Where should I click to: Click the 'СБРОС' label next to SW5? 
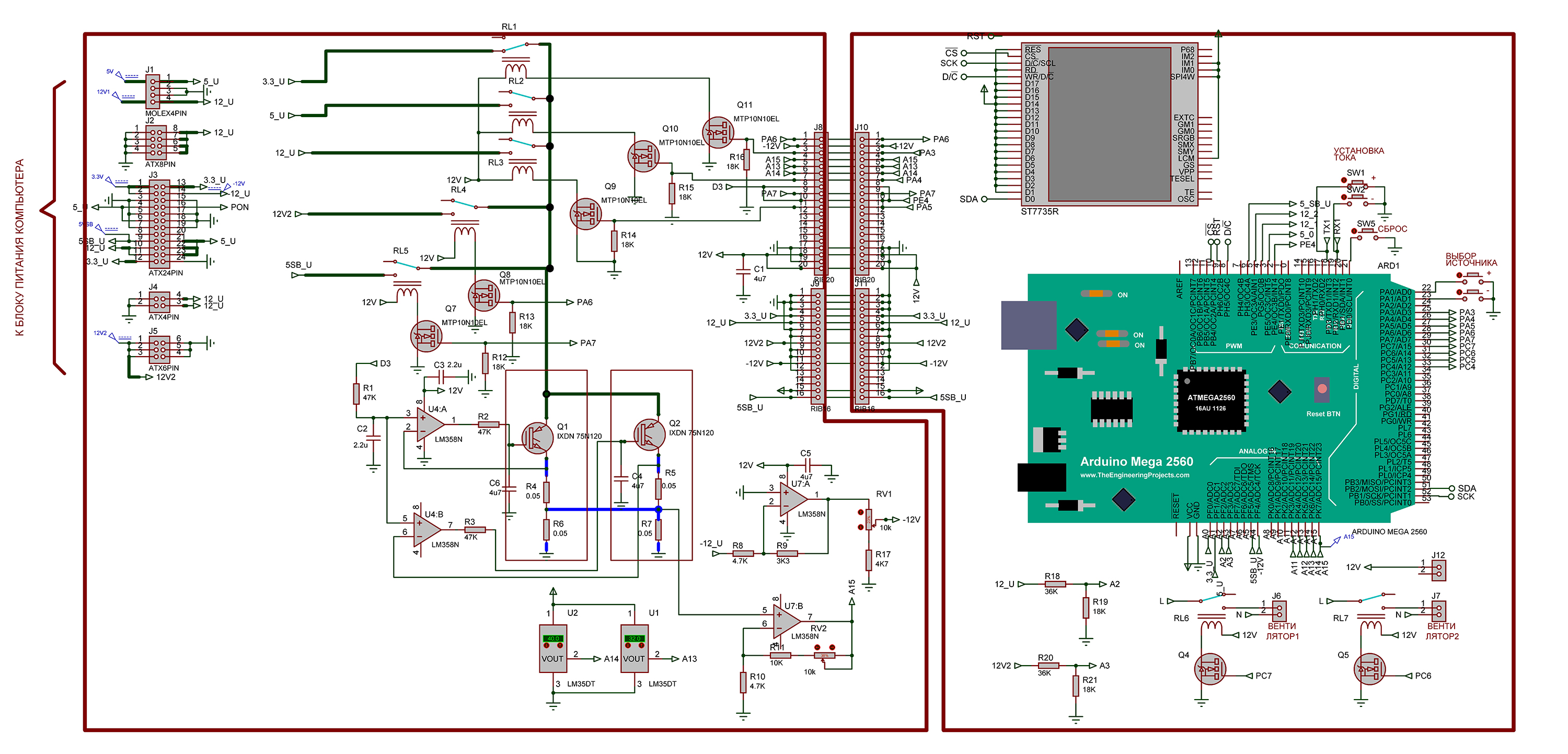pyautogui.click(x=1392, y=229)
